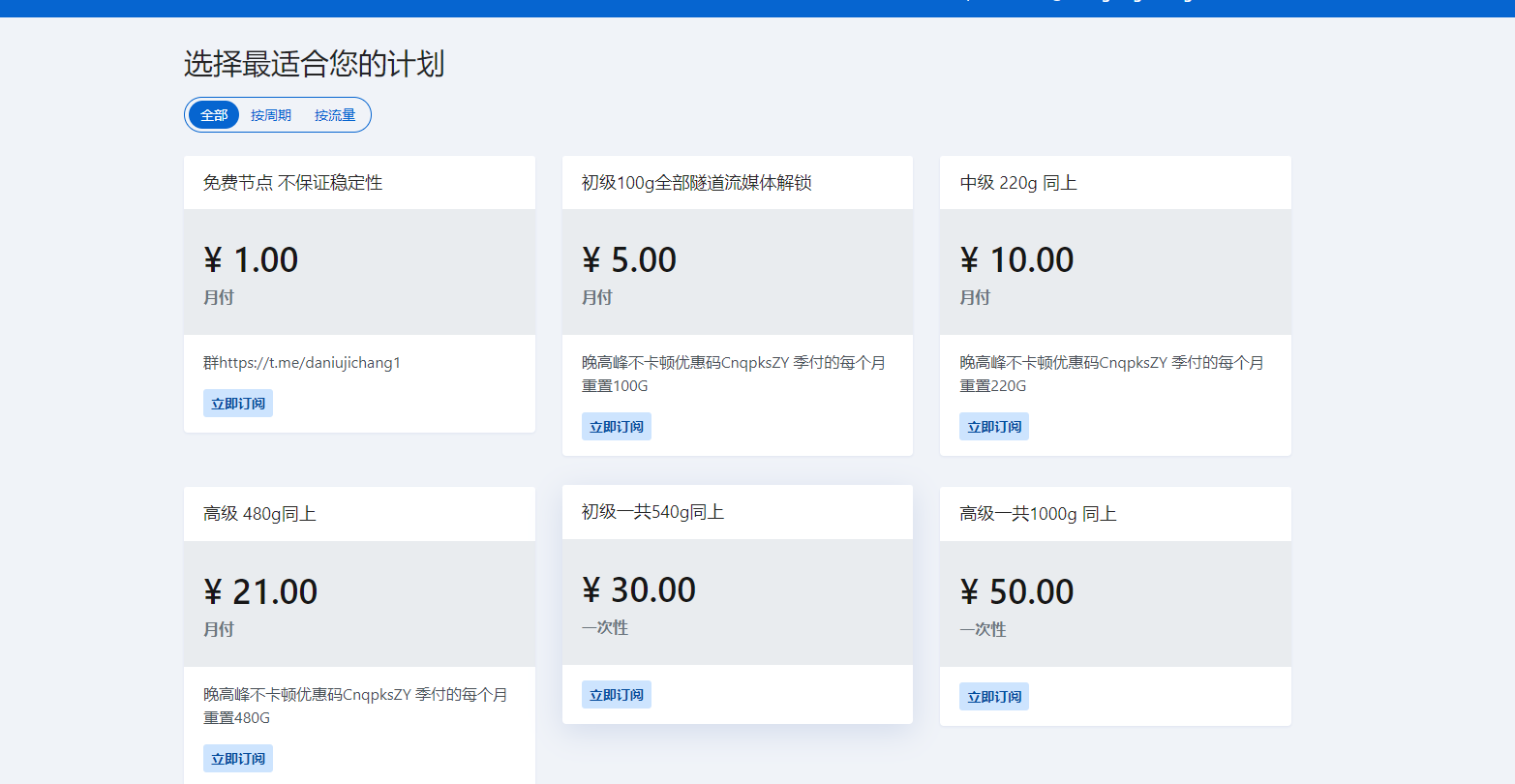Click the ¥ 1.00 price

pyautogui.click(x=251, y=259)
